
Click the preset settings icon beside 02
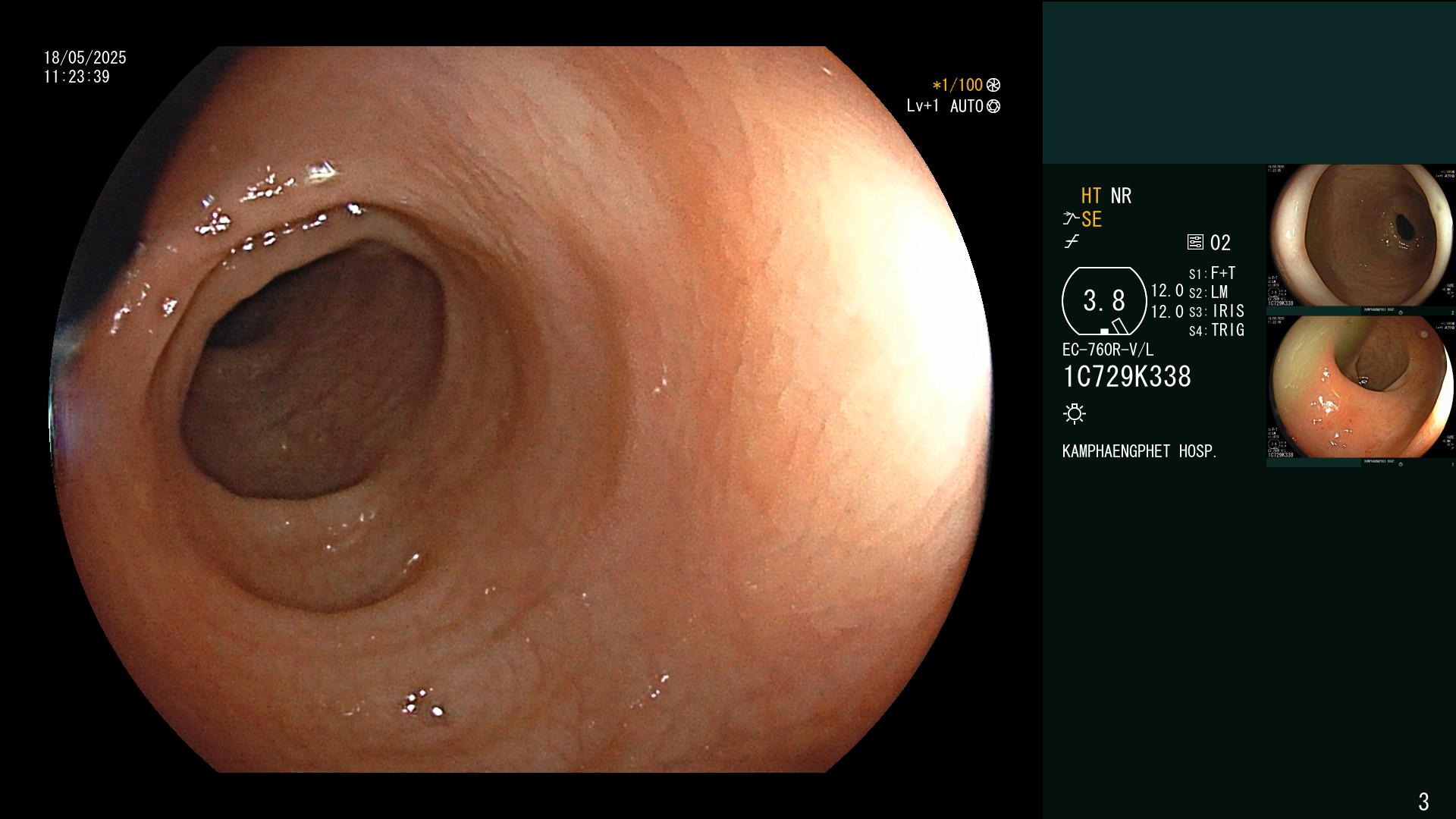(x=1195, y=243)
